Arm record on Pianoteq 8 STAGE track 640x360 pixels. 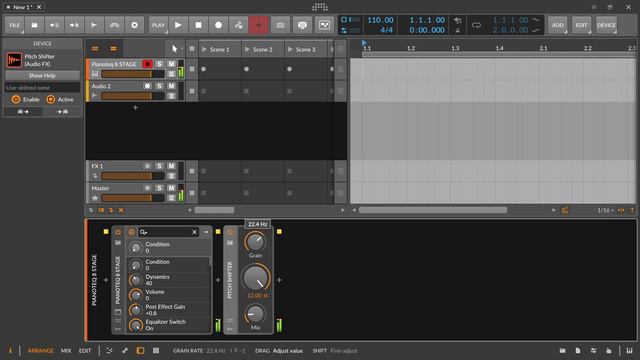pos(147,64)
